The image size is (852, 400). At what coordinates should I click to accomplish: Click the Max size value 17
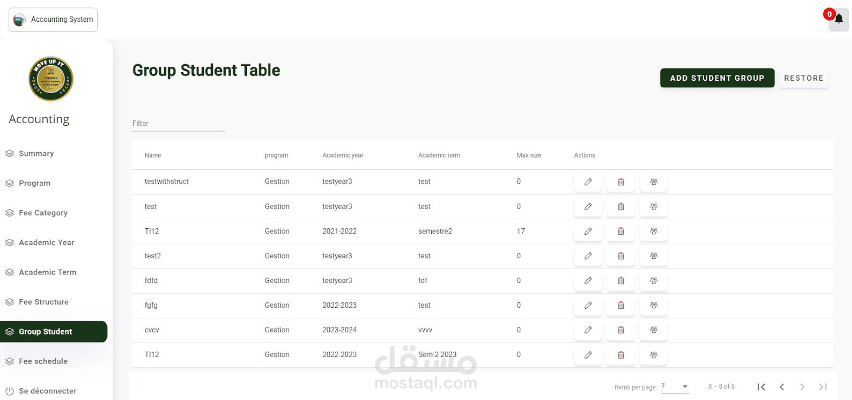coord(521,232)
